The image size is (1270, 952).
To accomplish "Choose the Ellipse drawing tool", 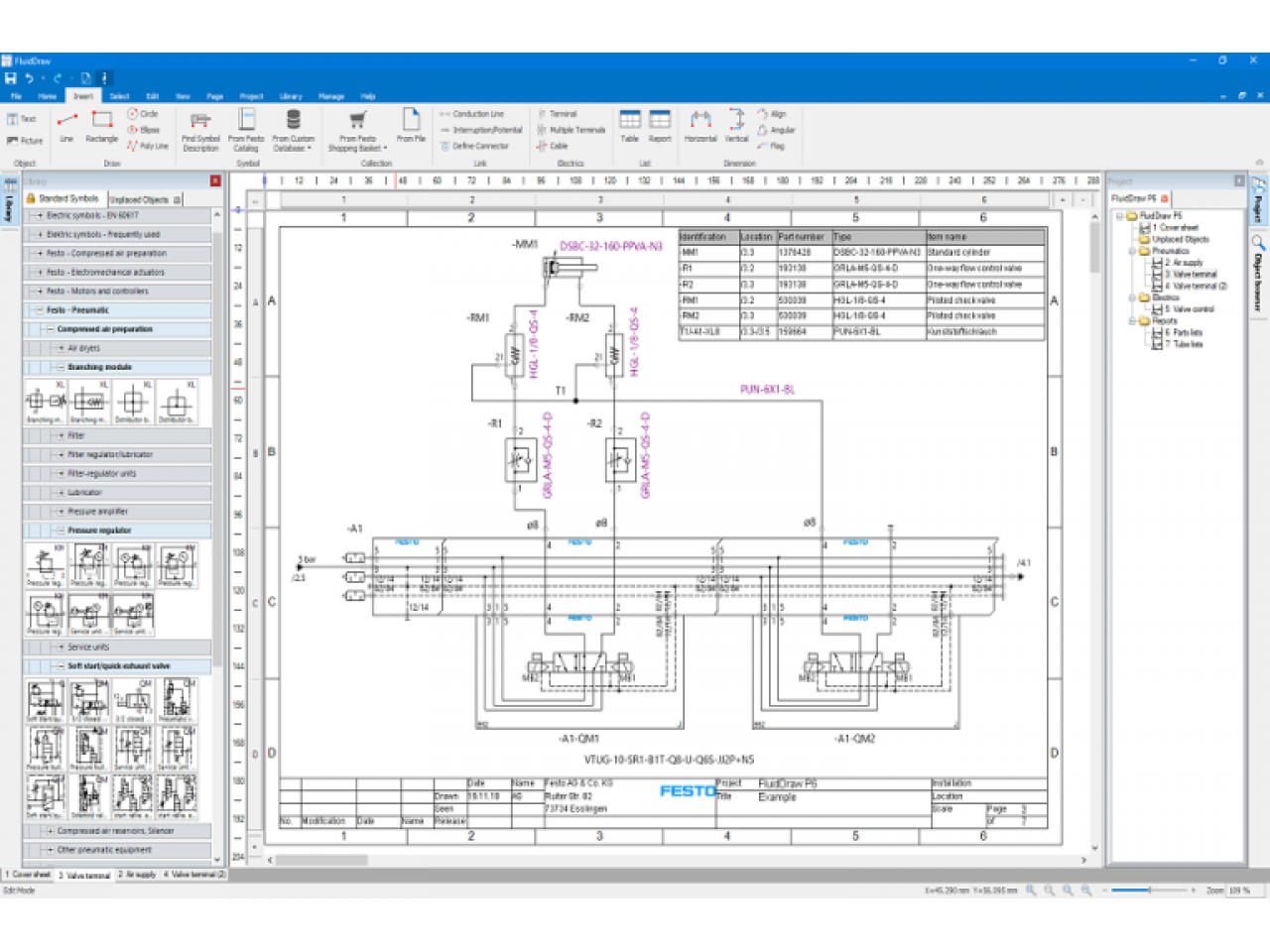I will [x=144, y=130].
